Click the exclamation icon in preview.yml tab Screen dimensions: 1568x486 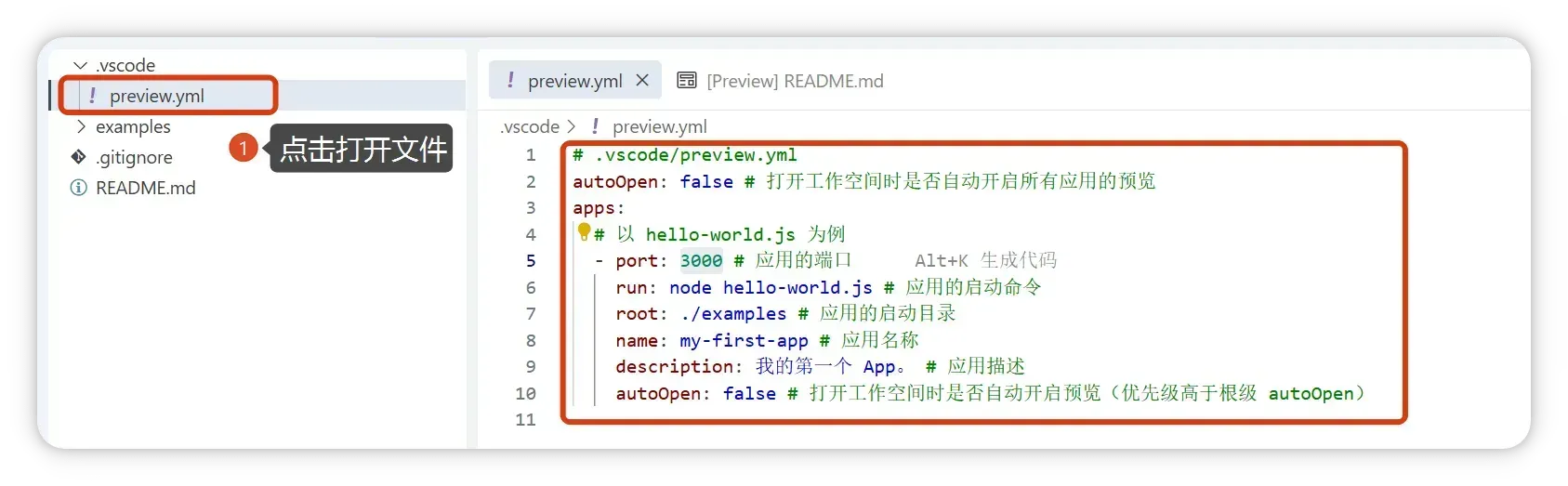[x=510, y=81]
